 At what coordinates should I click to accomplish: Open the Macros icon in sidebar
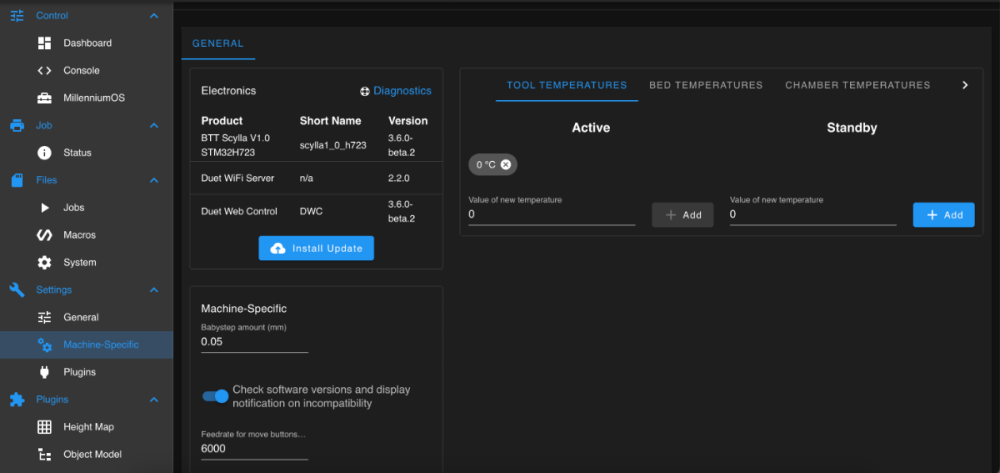pos(44,235)
